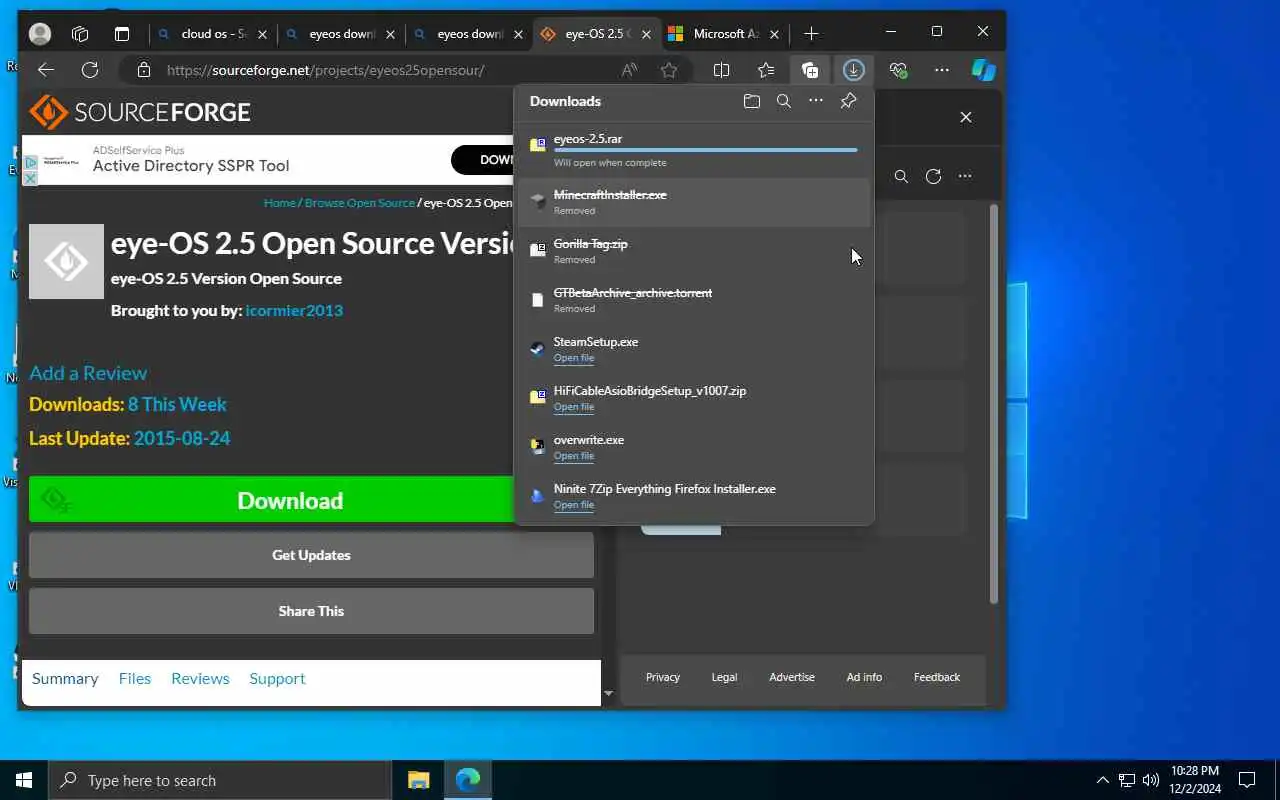
Task: Open the Feedback footer link
Action: point(937,677)
